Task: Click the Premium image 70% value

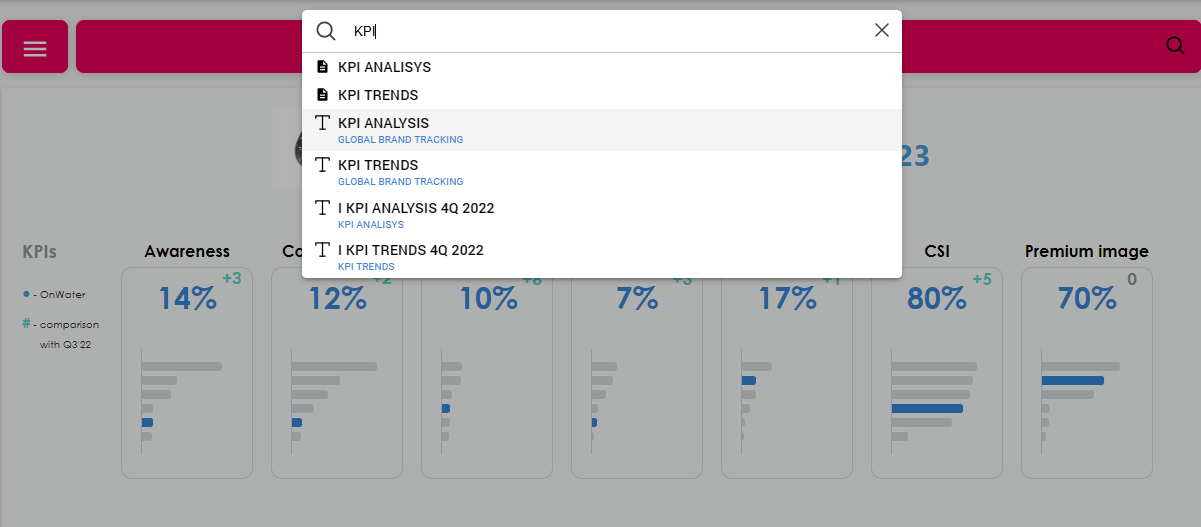Action: 1086,298
